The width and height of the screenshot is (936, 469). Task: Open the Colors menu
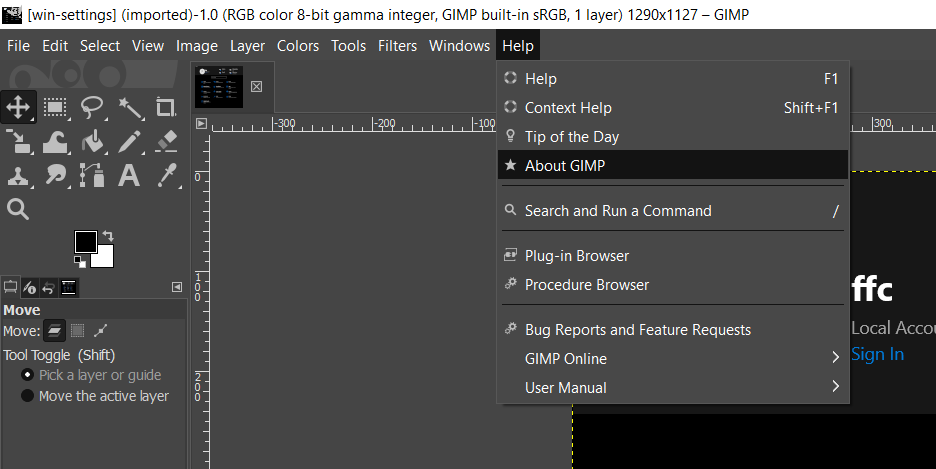(x=298, y=46)
